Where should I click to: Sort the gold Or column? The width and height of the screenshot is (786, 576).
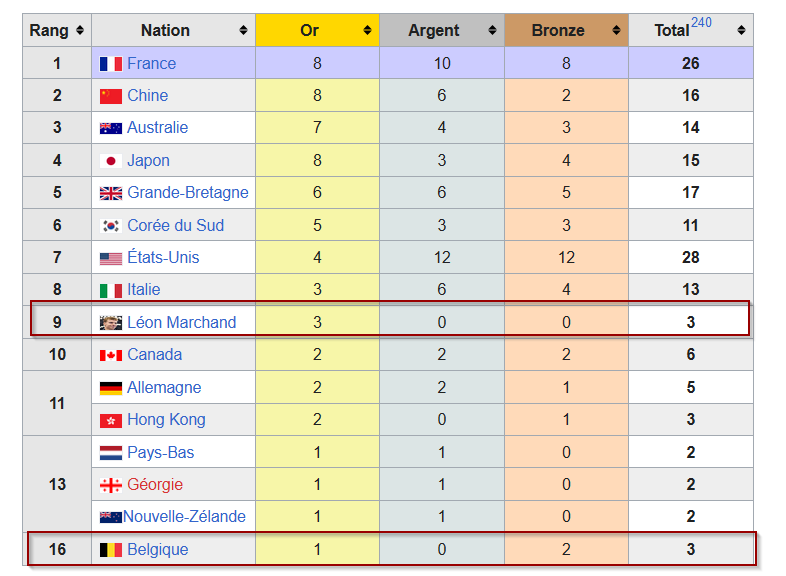click(x=367, y=30)
